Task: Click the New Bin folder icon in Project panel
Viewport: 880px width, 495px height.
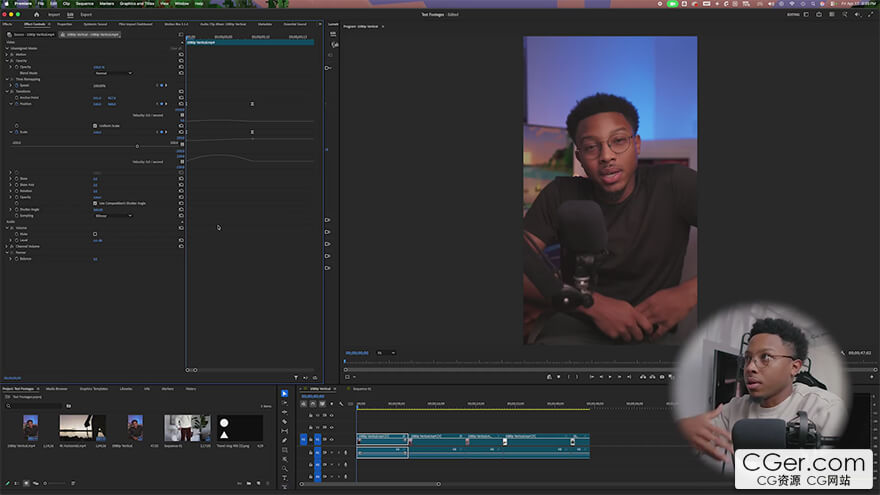Action: pos(249,483)
